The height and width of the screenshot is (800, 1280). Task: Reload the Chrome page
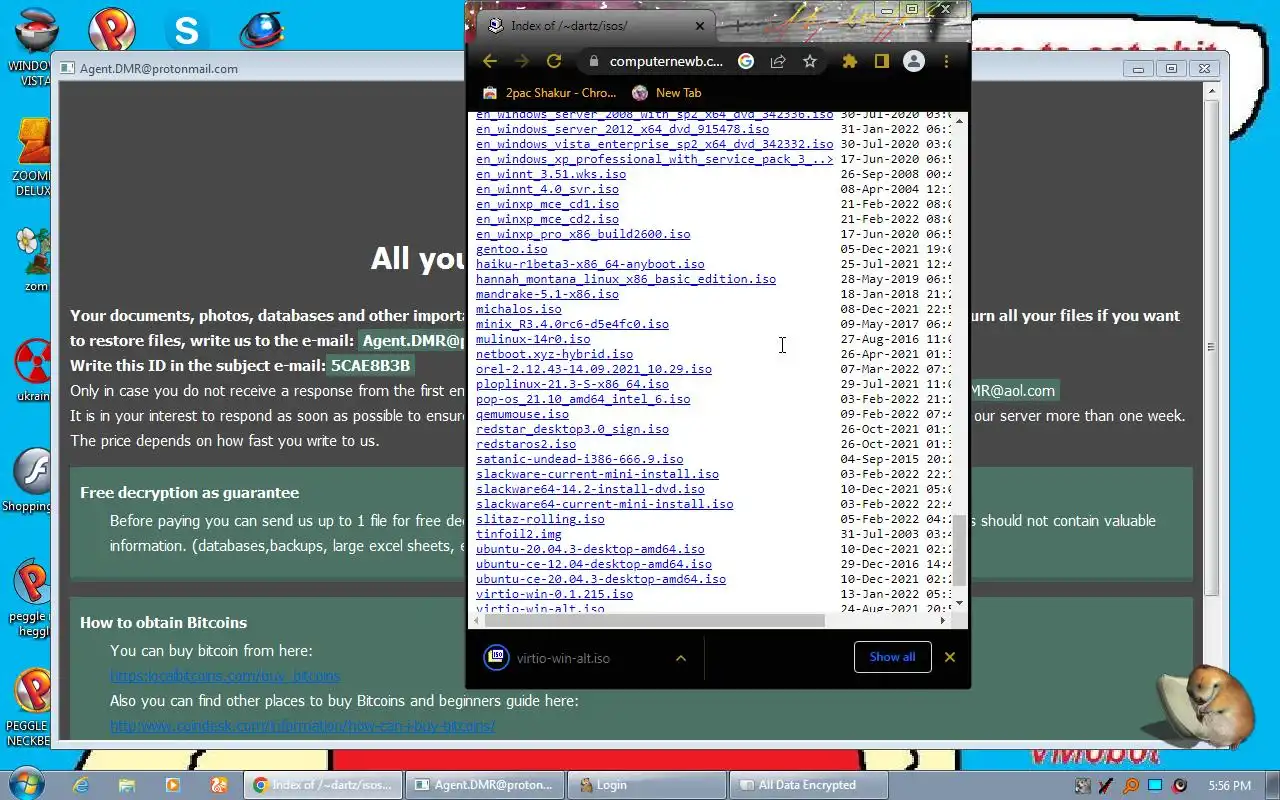click(x=554, y=61)
